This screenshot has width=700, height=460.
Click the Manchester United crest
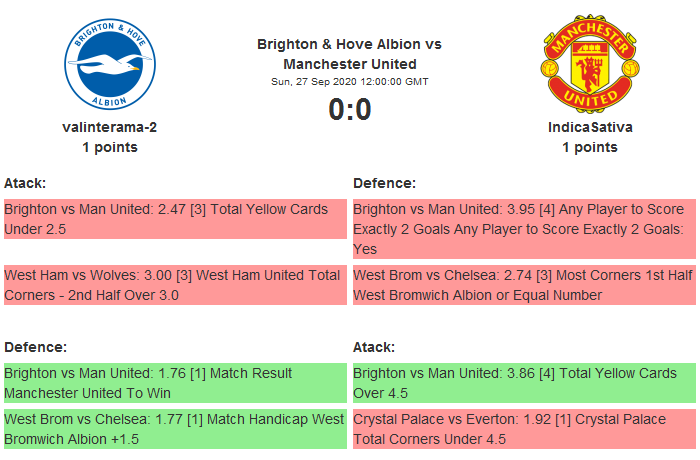(x=590, y=66)
